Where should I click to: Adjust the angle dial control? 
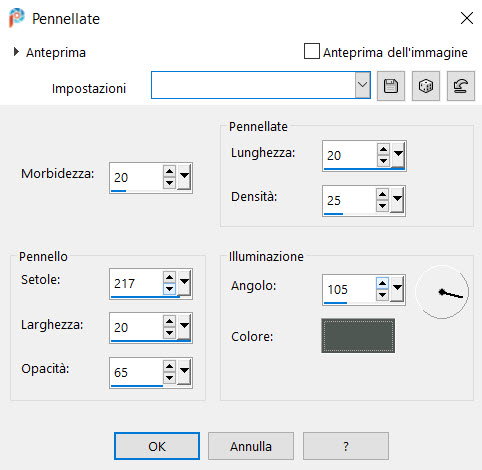pyautogui.click(x=442, y=292)
